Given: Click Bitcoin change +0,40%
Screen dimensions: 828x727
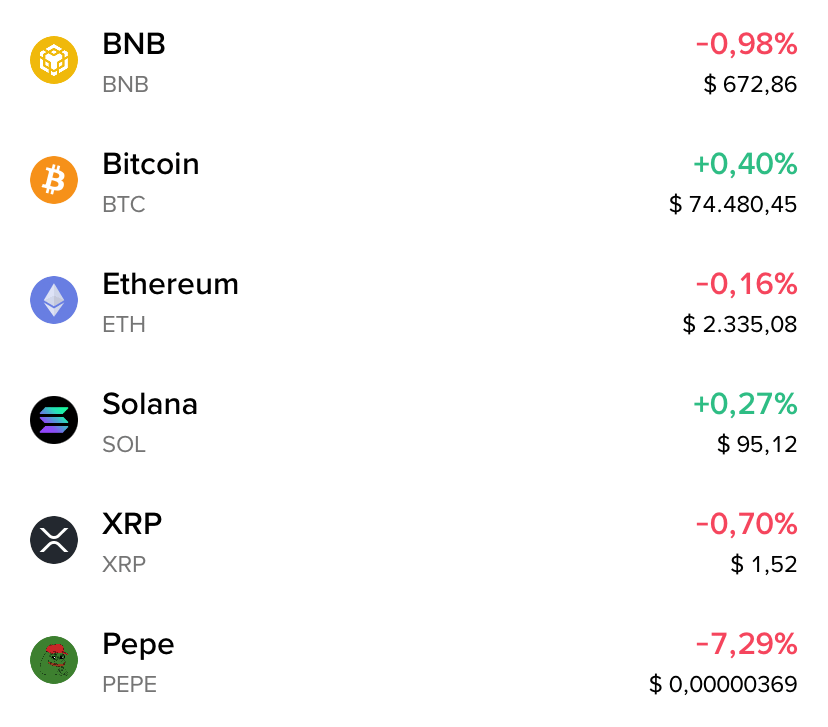Looking at the screenshot, I should (745, 164).
